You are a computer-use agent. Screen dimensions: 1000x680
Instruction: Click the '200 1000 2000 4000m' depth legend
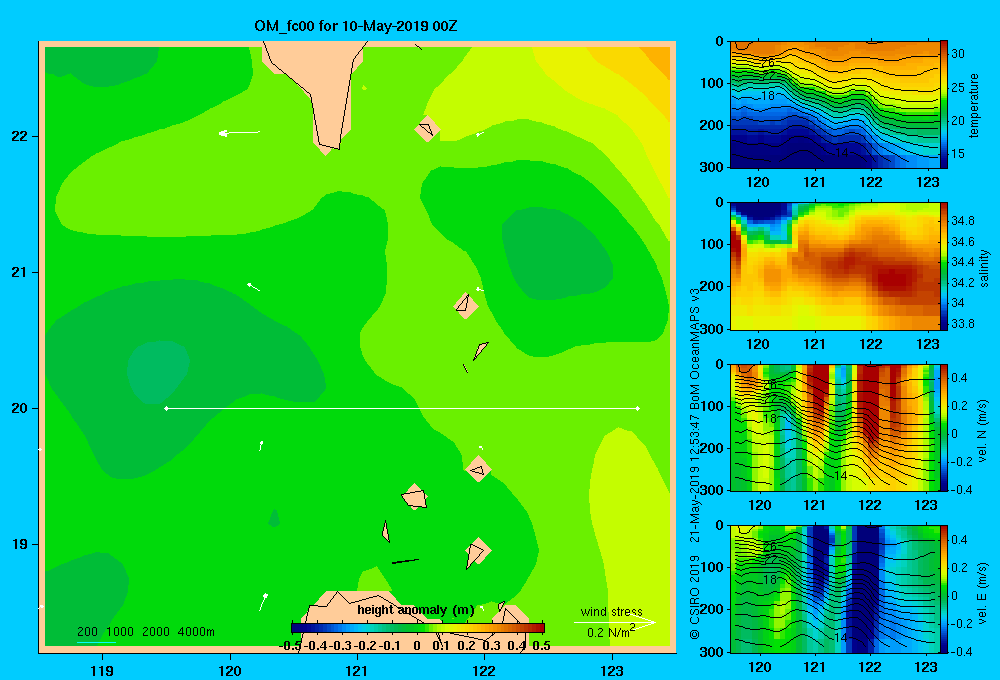pyautogui.click(x=145, y=632)
